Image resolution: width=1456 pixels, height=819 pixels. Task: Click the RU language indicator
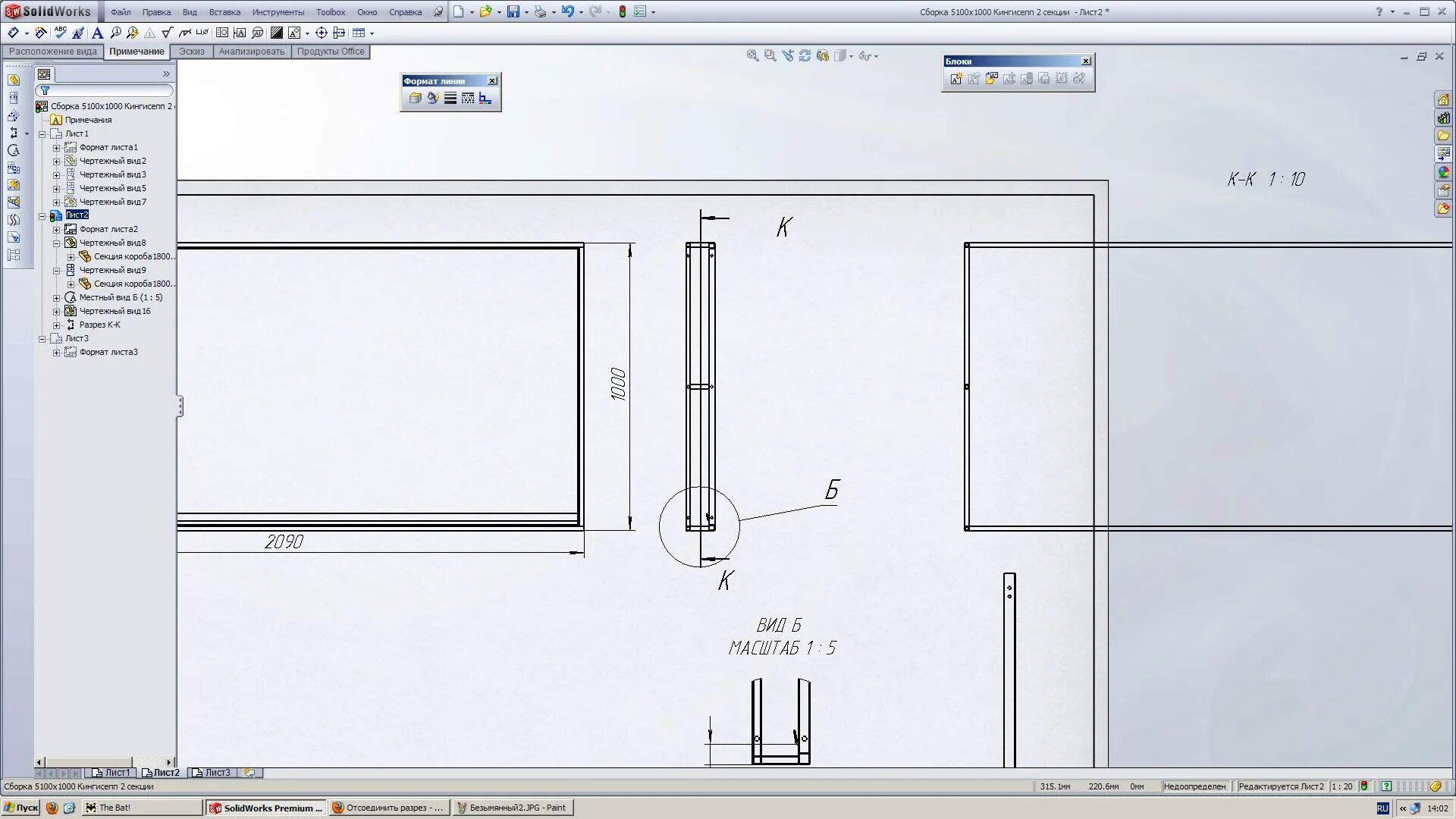pyautogui.click(x=1382, y=808)
